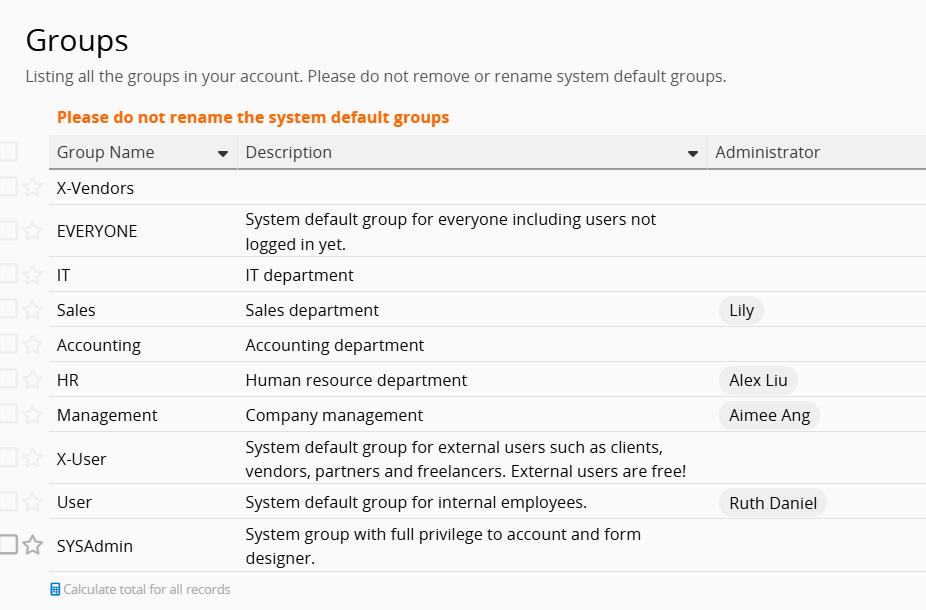The width and height of the screenshot is (926, 610).
Task: Tick the SYSAdmin row checkbox
Action: pos(8,545)
